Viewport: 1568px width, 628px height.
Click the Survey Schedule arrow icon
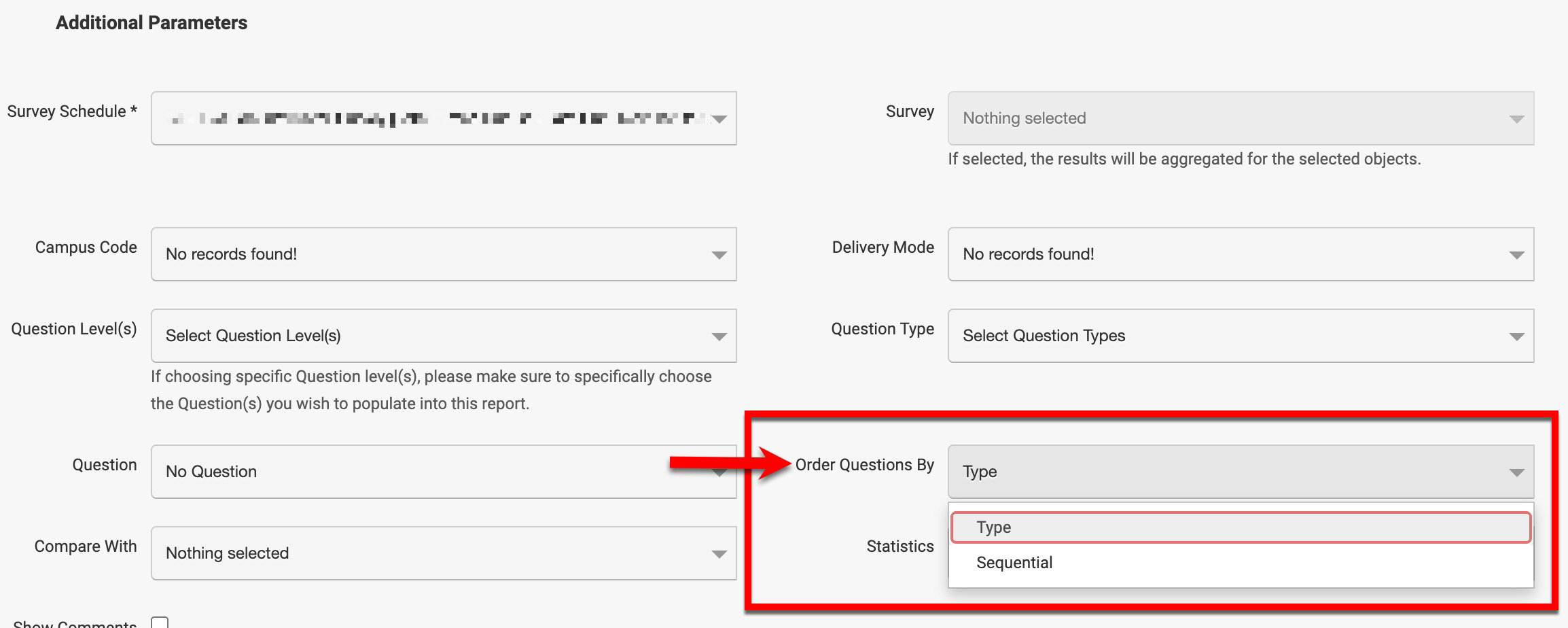point(719,119)
